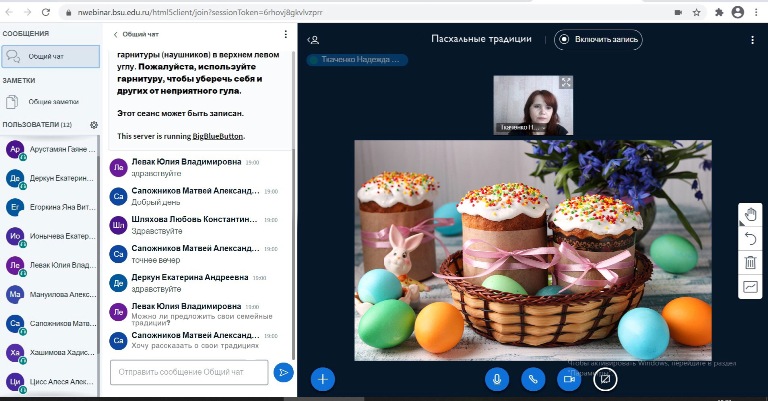768x401 pixels.
Task: Open manage users gear settings
Action: click(x=93, y=124)
